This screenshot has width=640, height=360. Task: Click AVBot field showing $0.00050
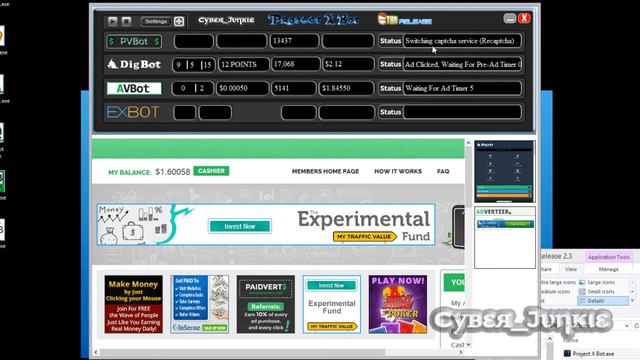click(x=242, y=88)
